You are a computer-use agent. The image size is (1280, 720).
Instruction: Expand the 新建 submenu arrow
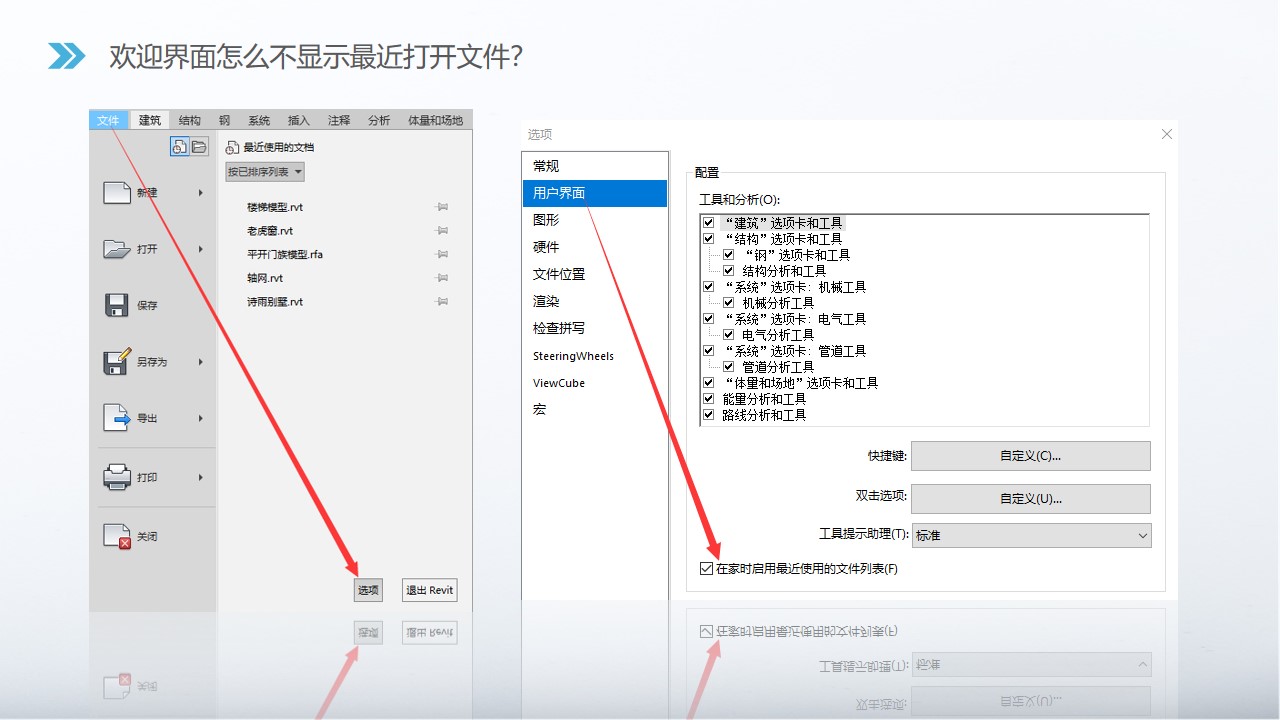201,193
